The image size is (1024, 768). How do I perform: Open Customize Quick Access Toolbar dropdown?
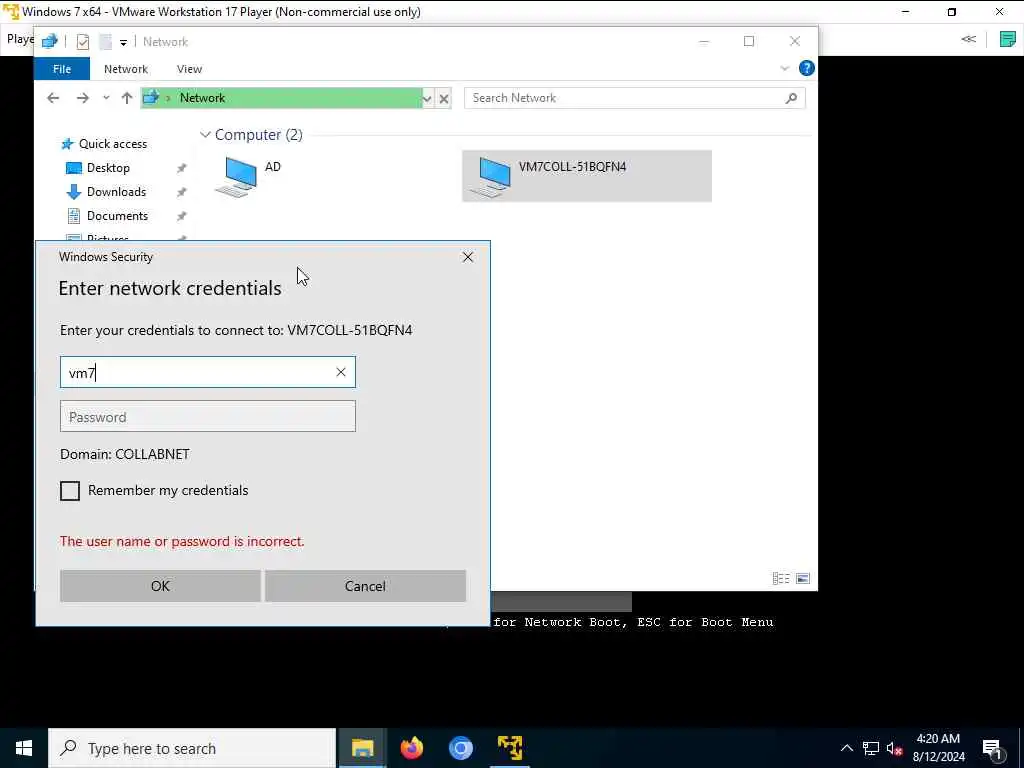tap(123, 42)
